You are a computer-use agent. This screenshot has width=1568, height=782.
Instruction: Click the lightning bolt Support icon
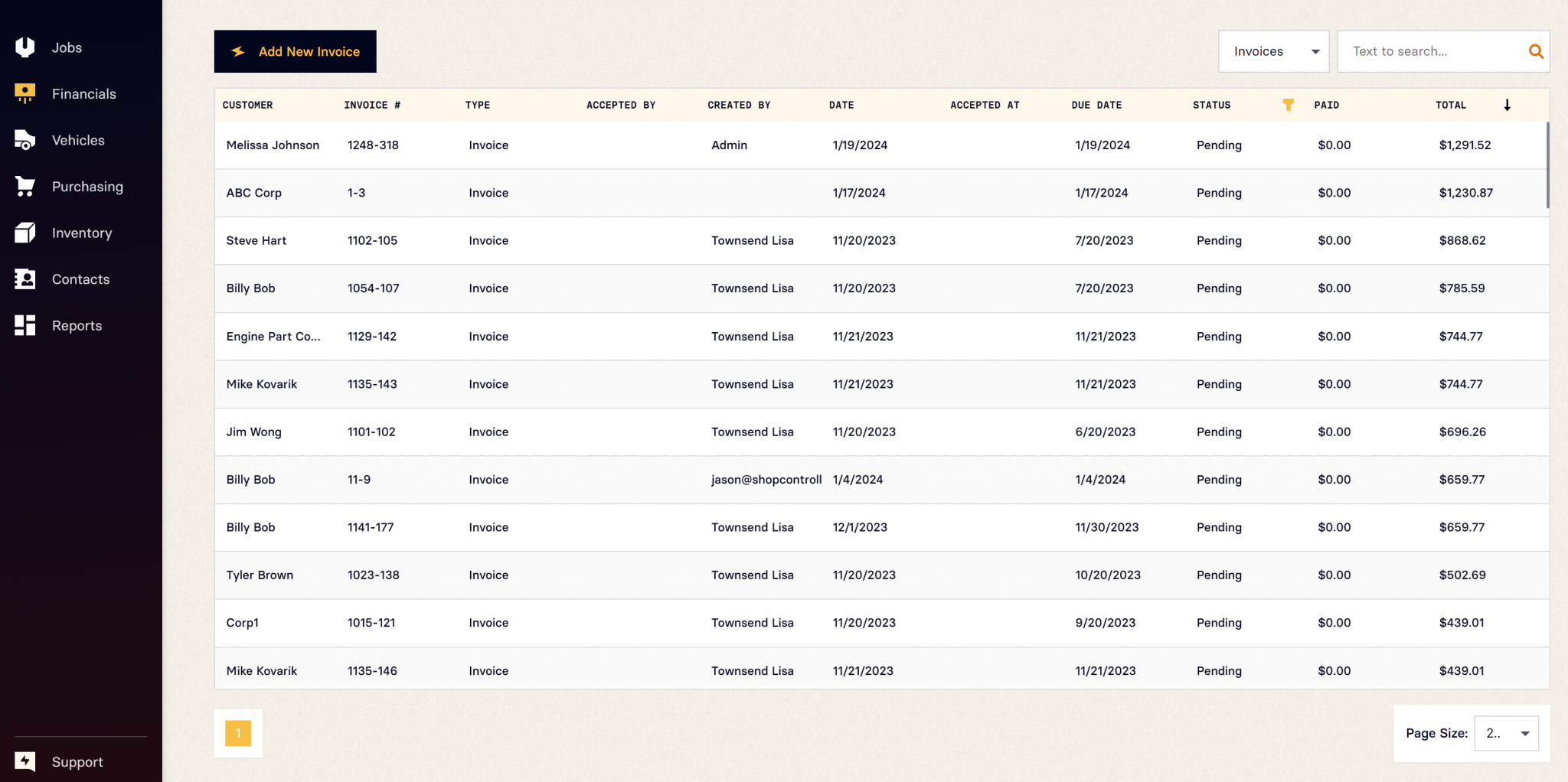tap(24, 761)
